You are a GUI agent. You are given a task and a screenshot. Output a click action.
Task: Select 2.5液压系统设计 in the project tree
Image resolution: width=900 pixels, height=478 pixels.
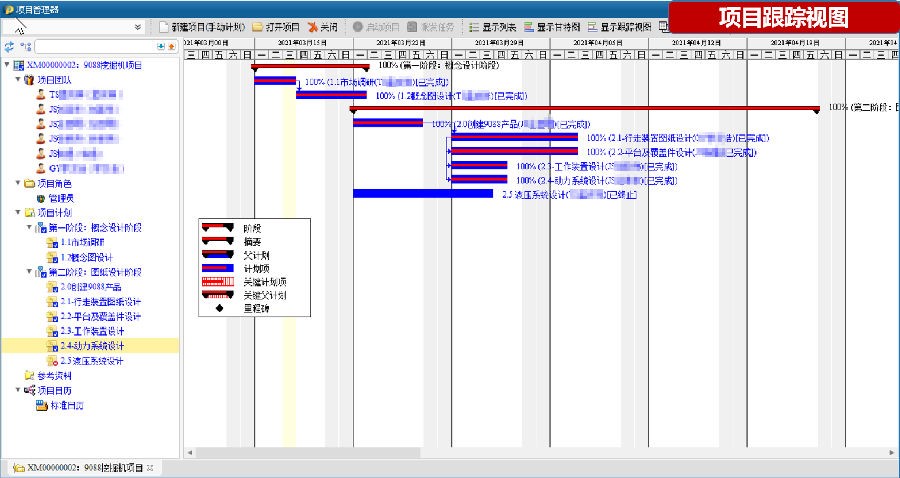(x=91, y=361)
